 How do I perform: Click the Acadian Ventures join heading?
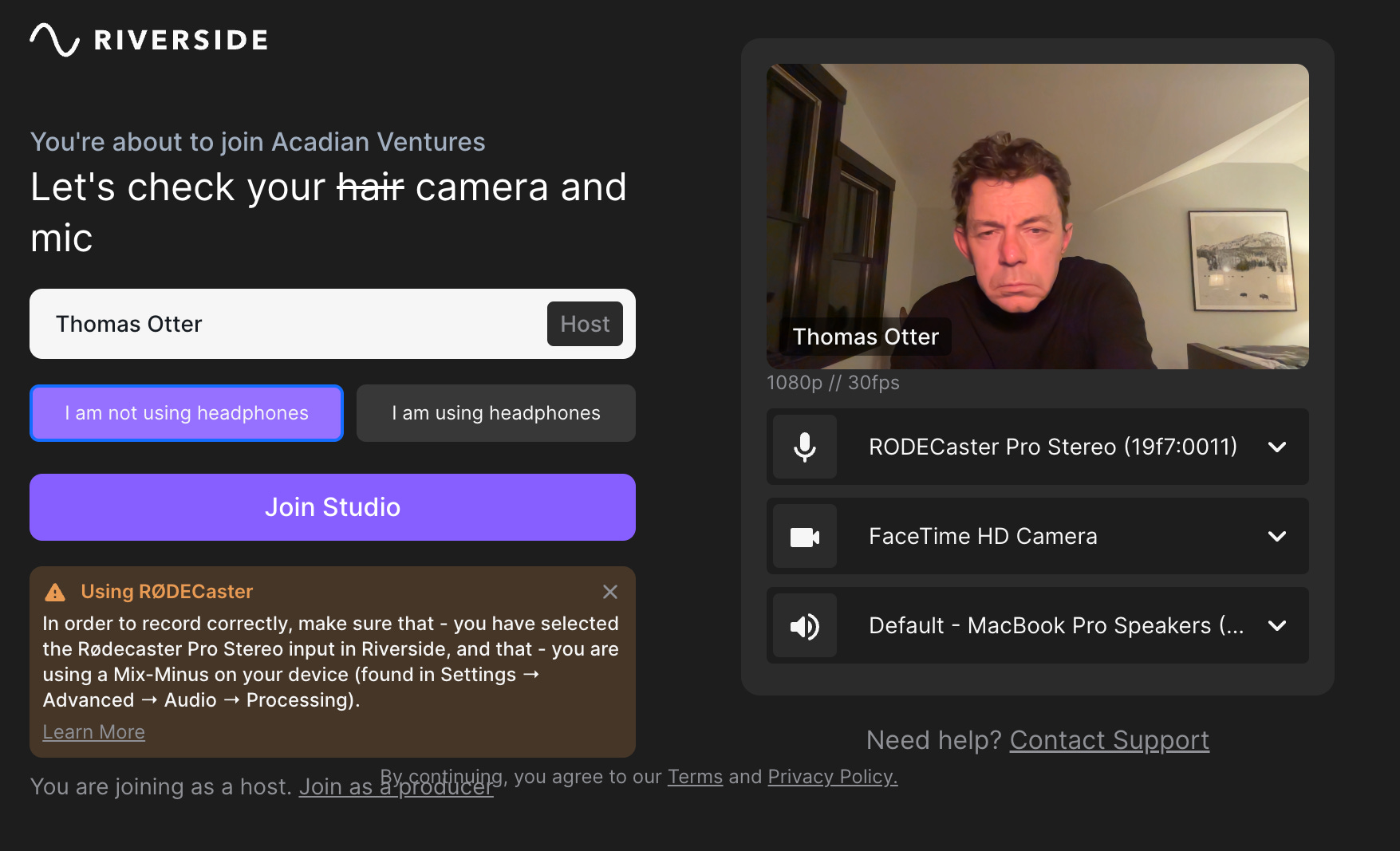[x=258, y=142]
